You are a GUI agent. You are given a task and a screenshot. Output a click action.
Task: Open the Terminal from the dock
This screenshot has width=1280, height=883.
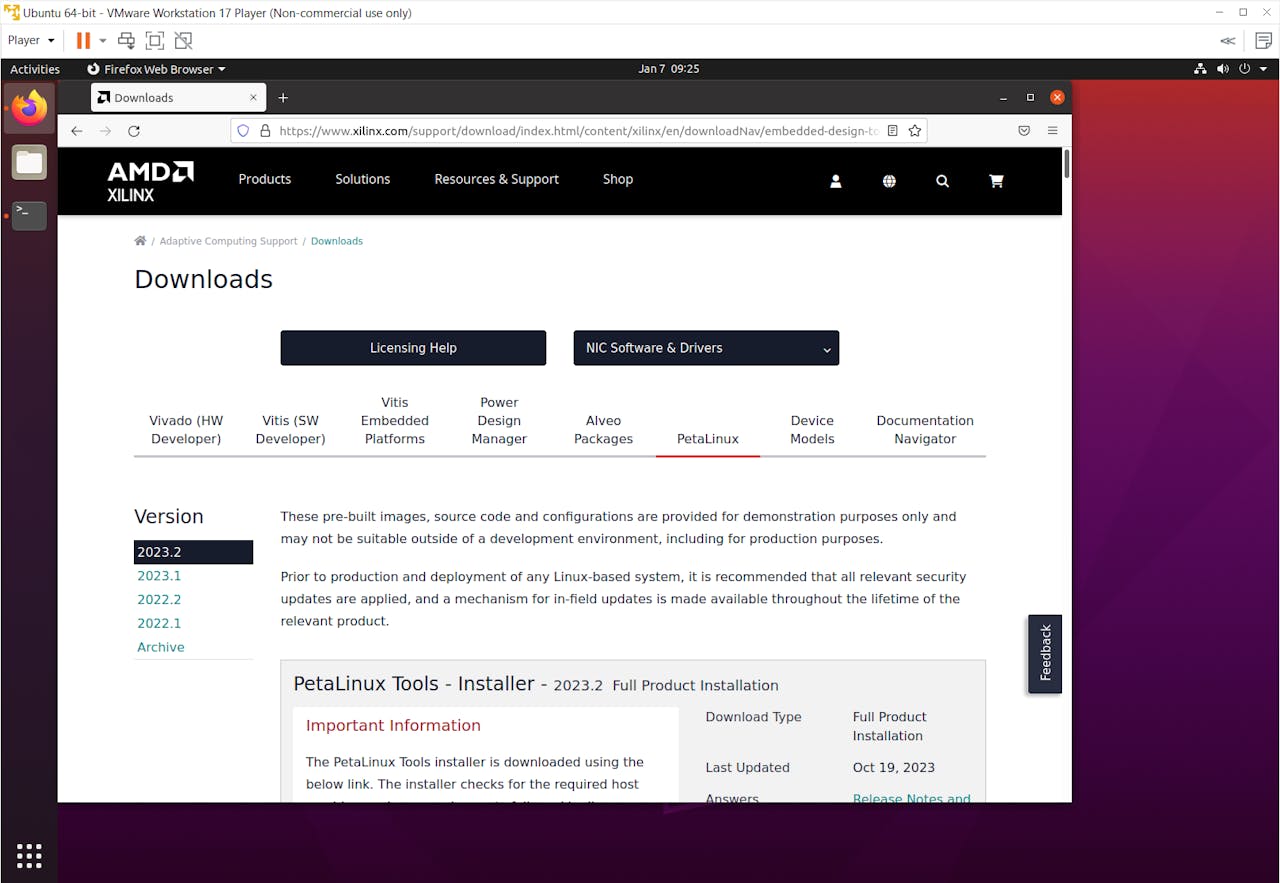[x=29, y=215]
